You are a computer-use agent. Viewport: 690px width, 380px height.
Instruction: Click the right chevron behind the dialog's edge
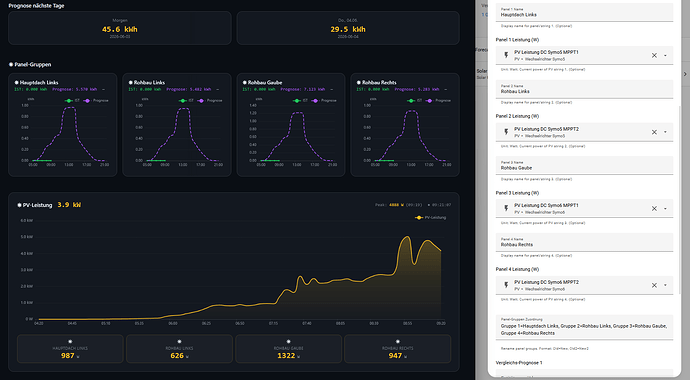pos(685,74)
